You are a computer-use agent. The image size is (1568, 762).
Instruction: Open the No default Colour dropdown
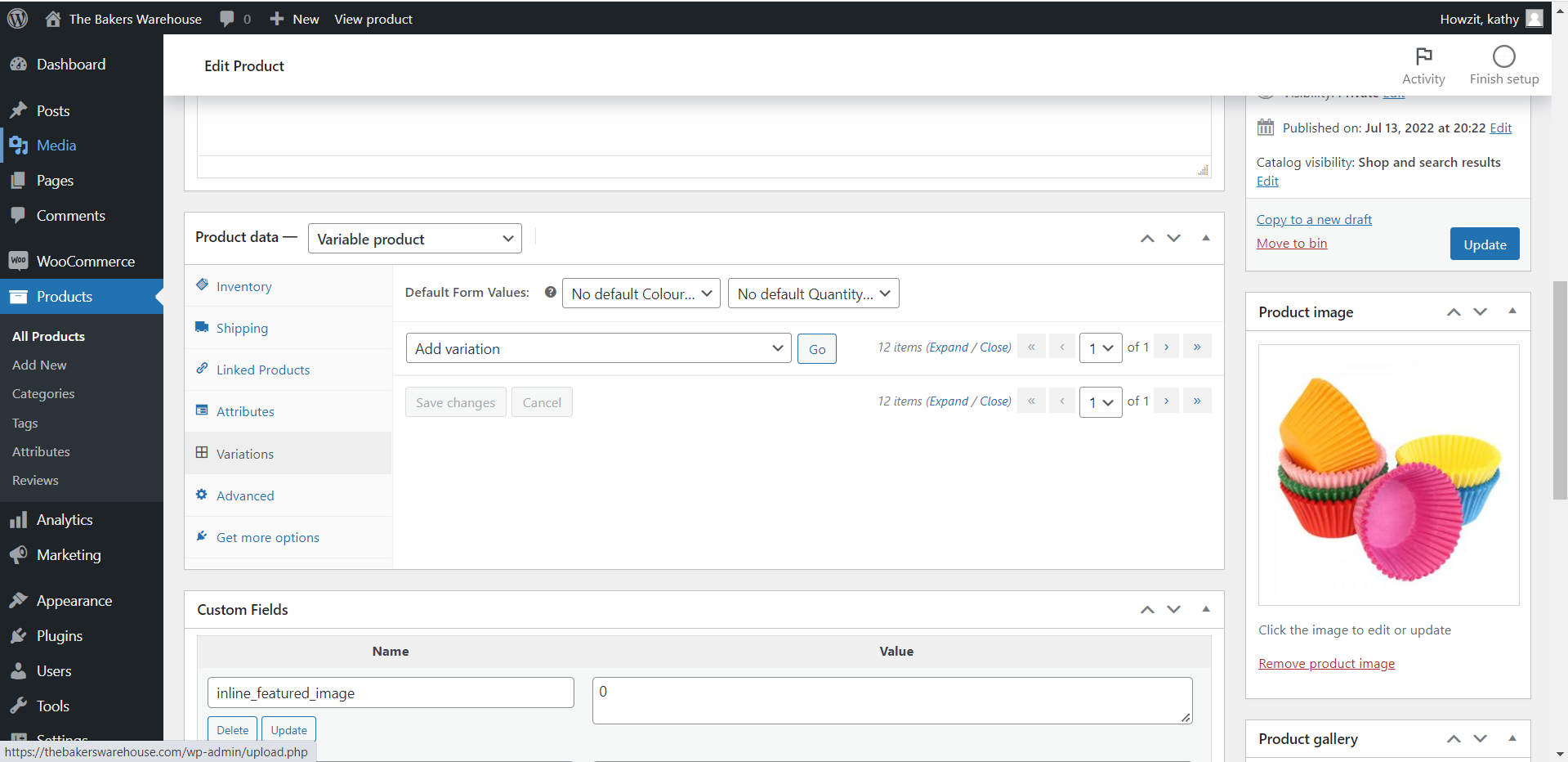(641, 294)
